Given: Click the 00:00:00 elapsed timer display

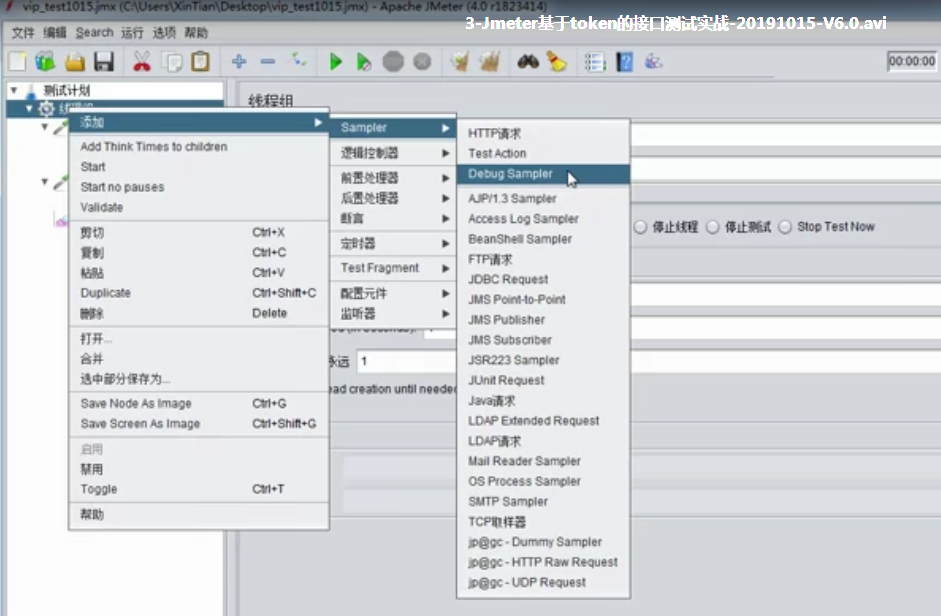Looking at the screenshot, I should click(x=911, y=61).
